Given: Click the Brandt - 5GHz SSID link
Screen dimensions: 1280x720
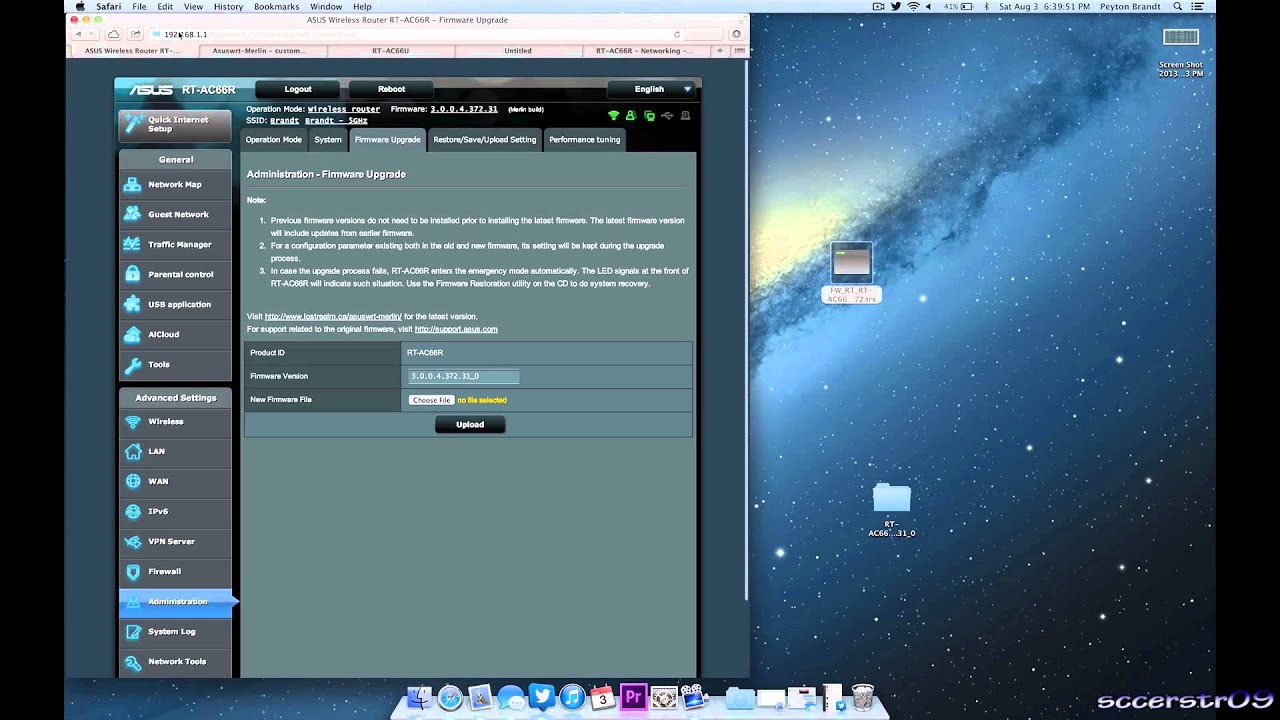Looking at the screenshot, I should point(336,120).
